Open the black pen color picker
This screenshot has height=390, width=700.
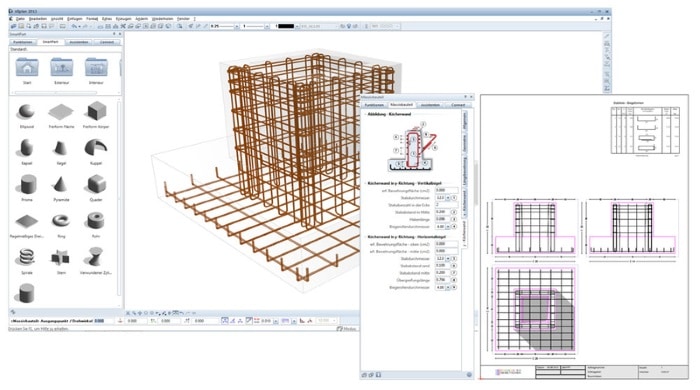coord(286,26)
